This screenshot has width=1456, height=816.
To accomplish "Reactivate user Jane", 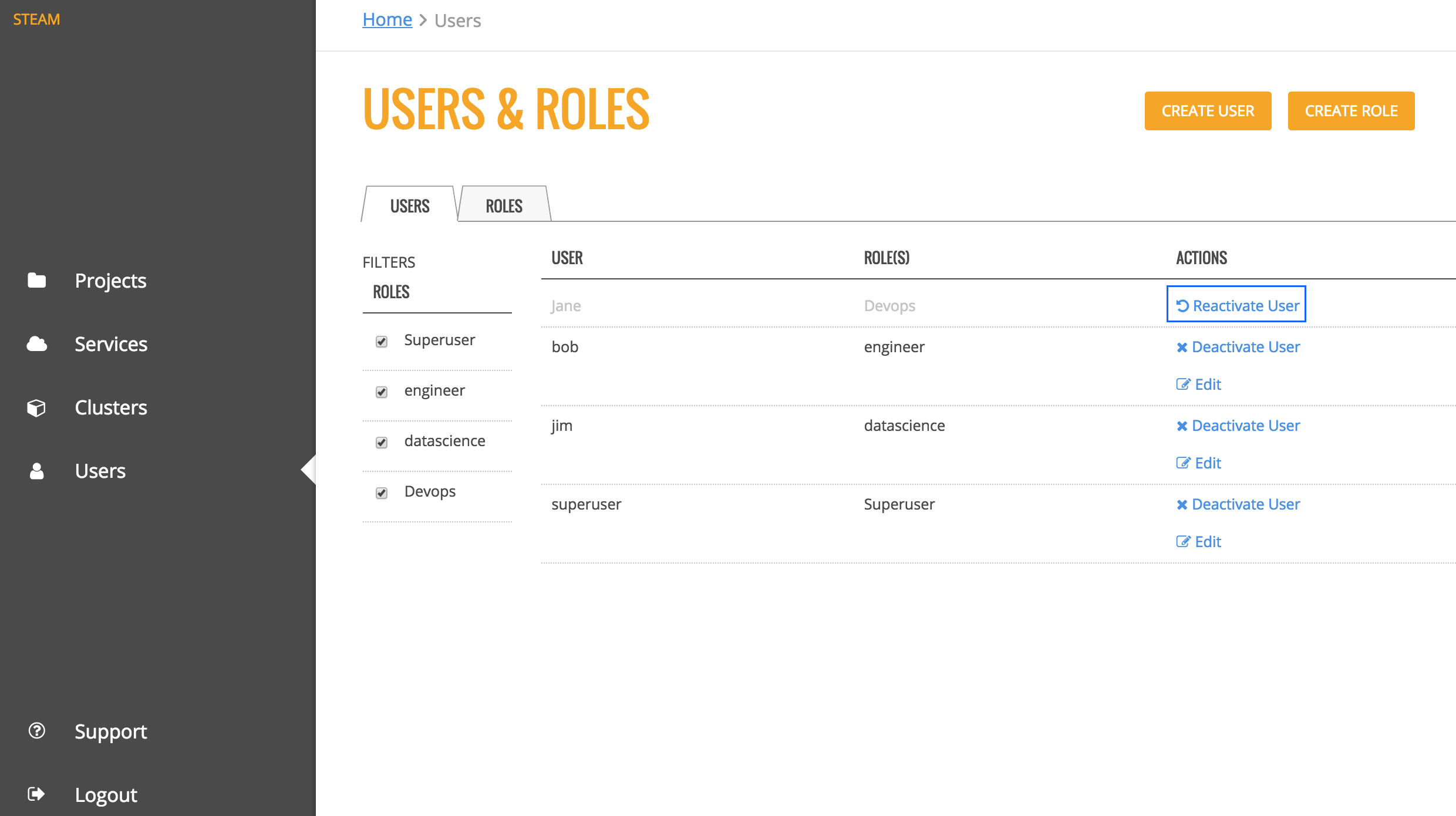I will click(x=1237, y=306).
